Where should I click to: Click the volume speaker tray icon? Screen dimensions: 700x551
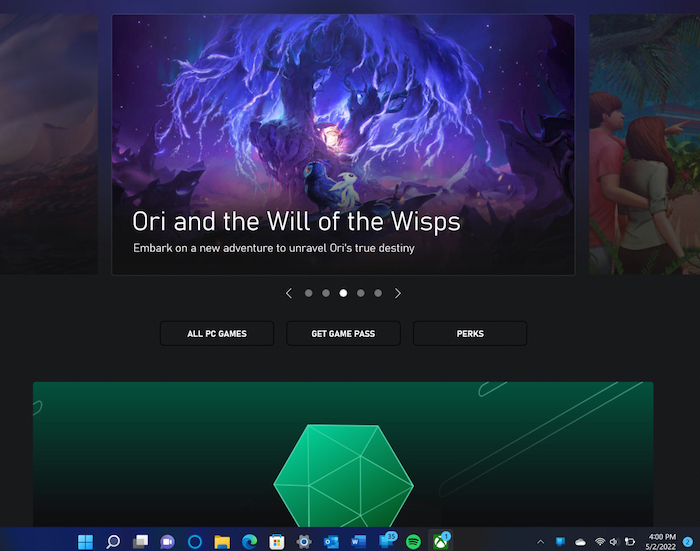pyautogui.click(x=614, y=542)
